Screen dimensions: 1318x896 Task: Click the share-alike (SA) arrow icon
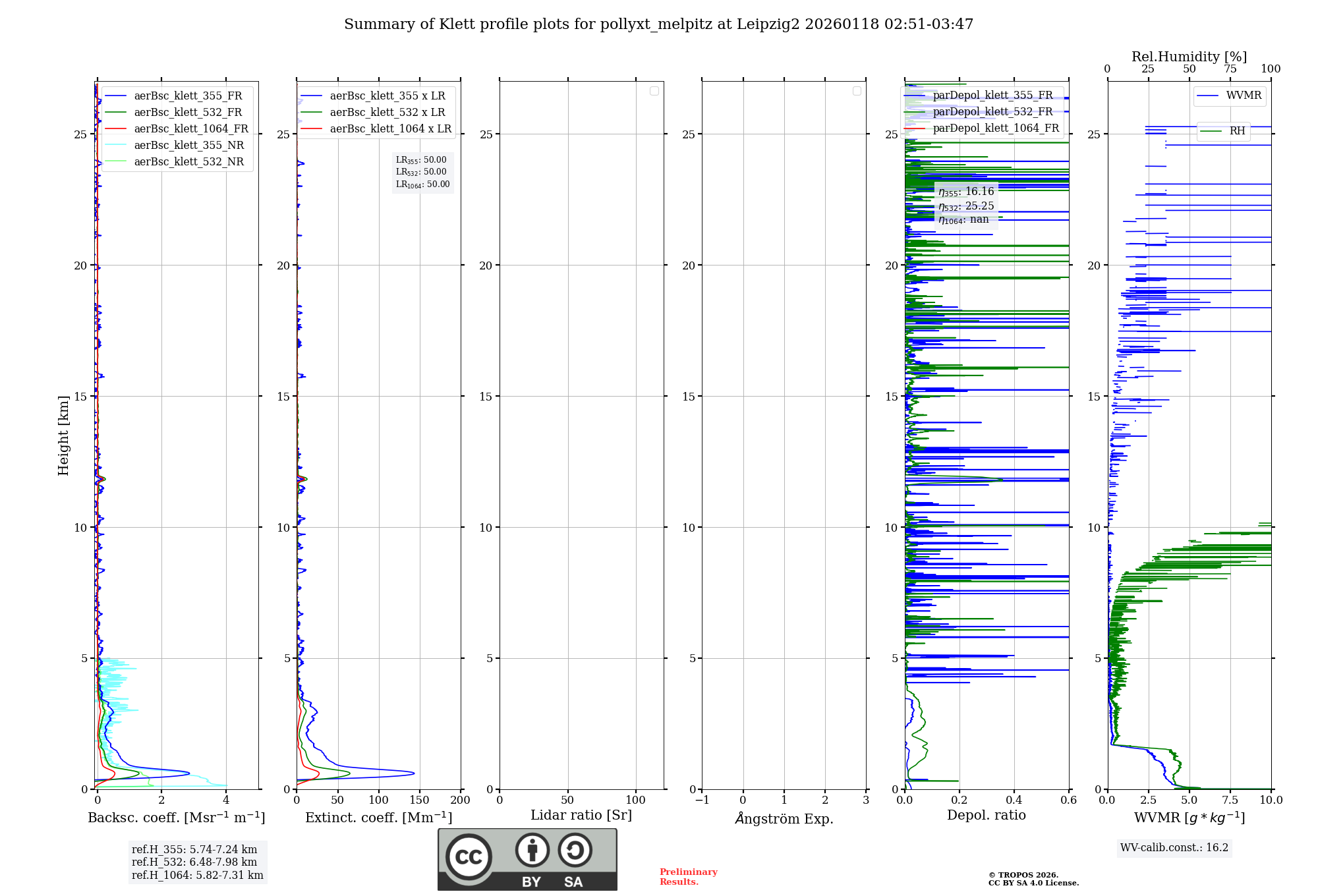(x=575, y=850)
